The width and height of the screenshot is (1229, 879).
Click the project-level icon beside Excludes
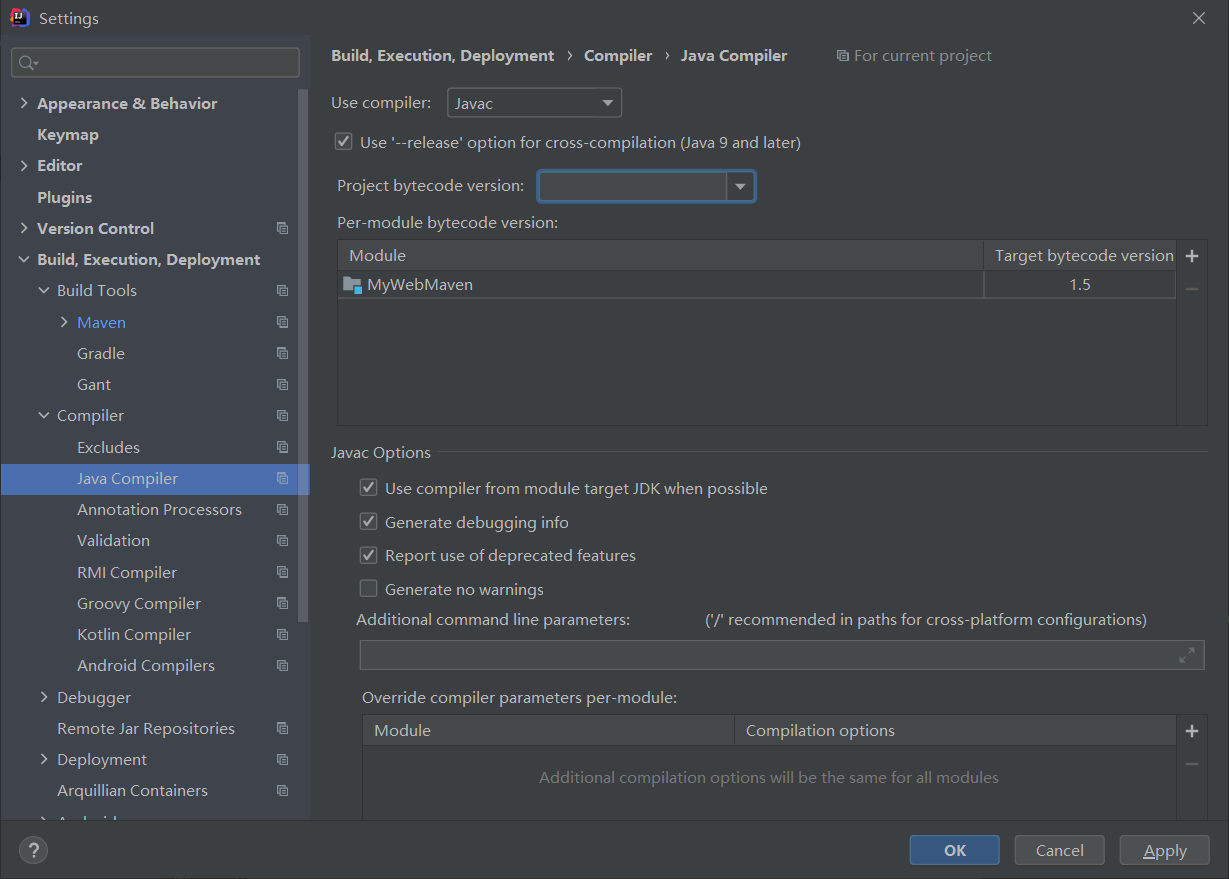pos(283,447)
